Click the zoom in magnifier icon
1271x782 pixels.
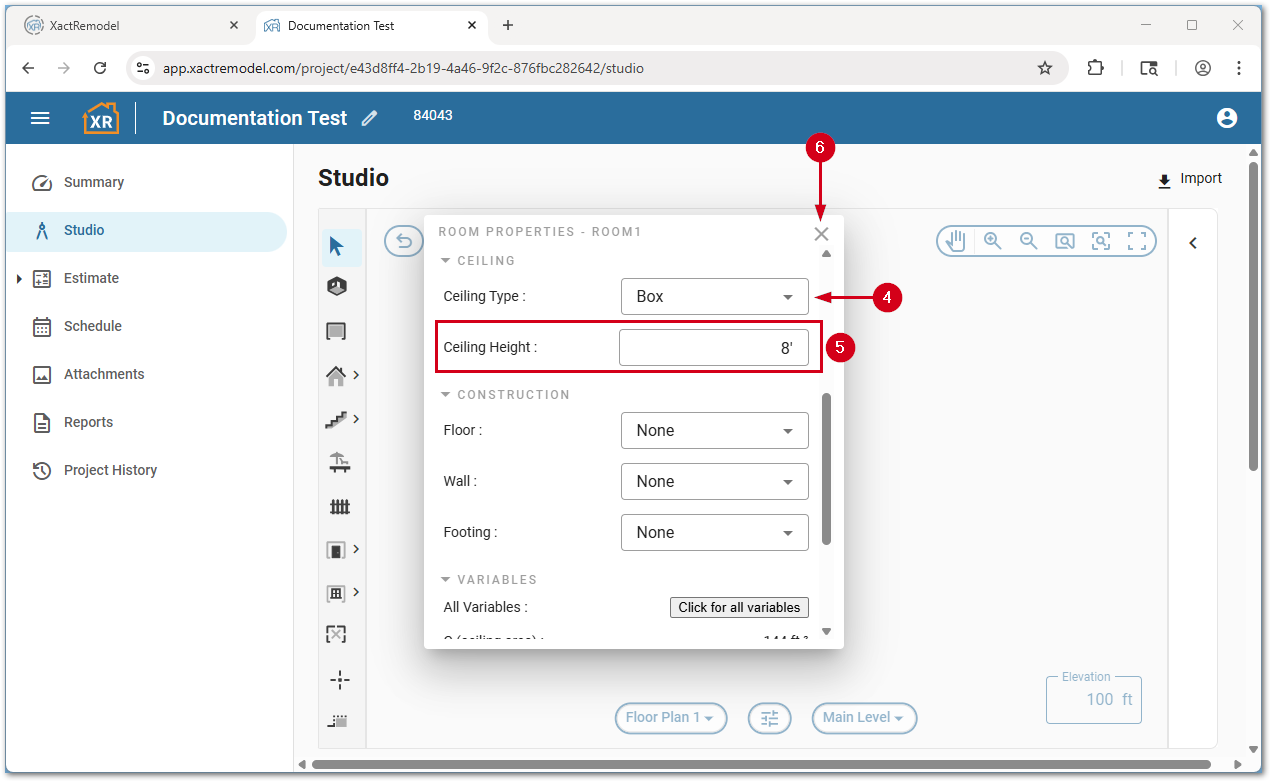(x=992, y=240)
